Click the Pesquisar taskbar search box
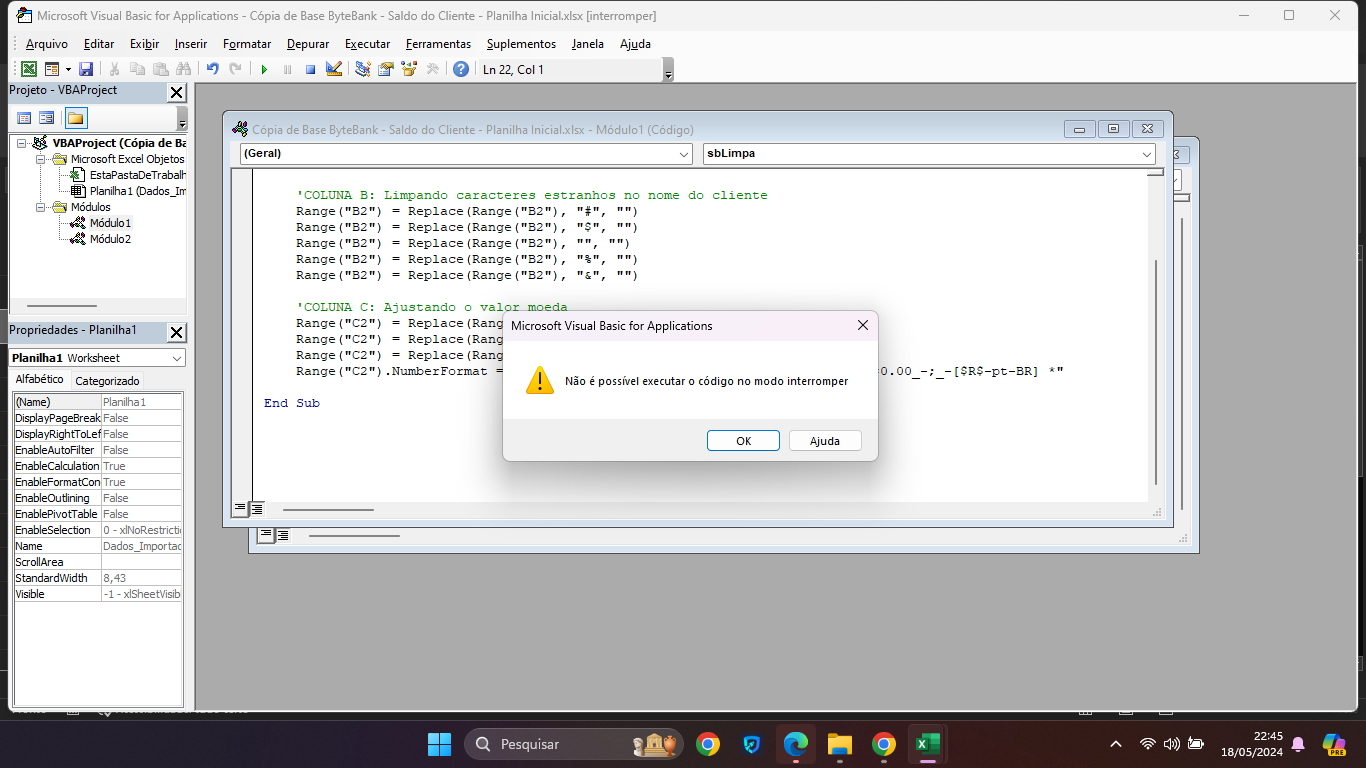The image size is (1366, 768). pyautogui.click(x=575, y=744)
